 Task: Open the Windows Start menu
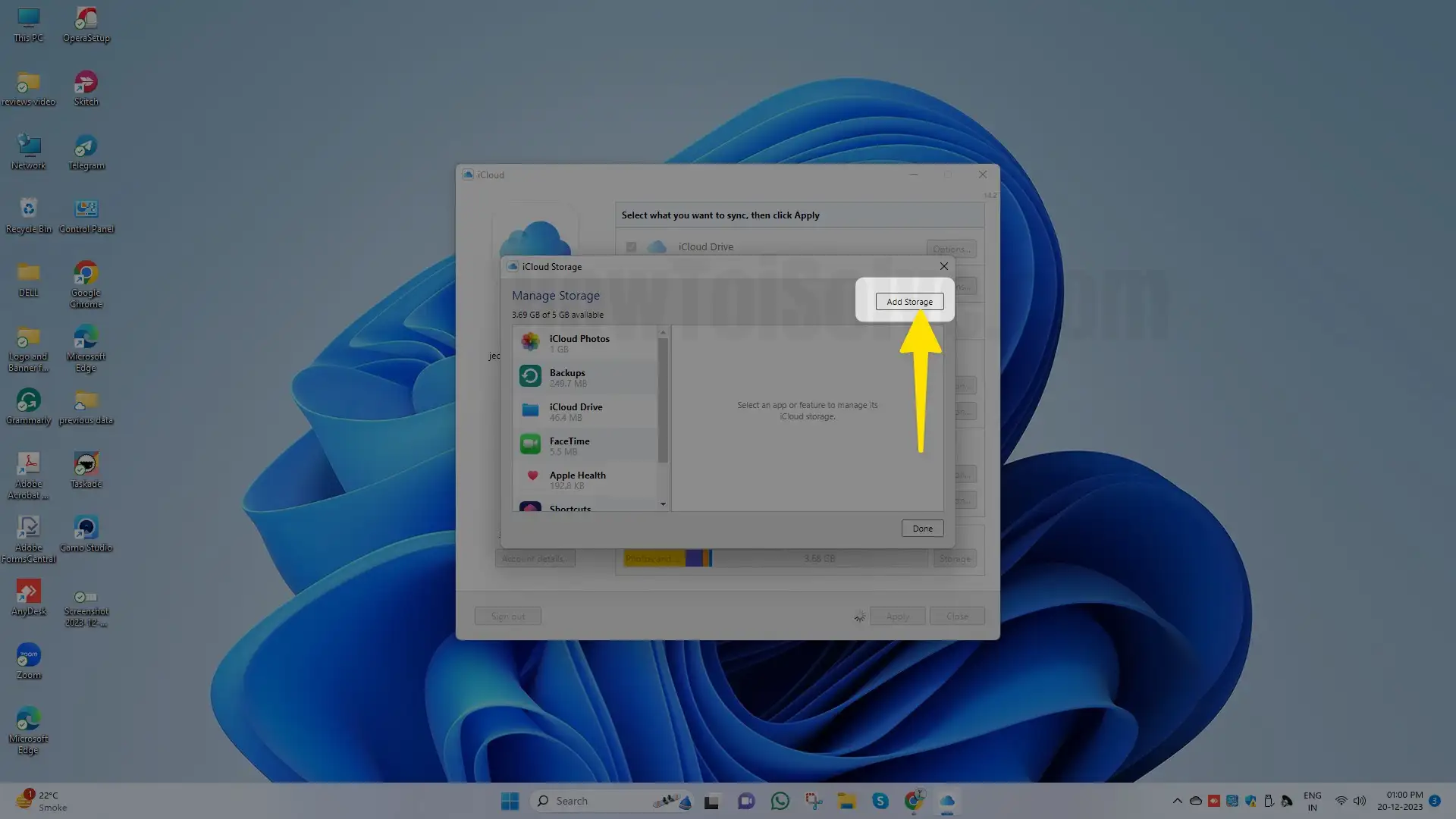tap(509, 800)
